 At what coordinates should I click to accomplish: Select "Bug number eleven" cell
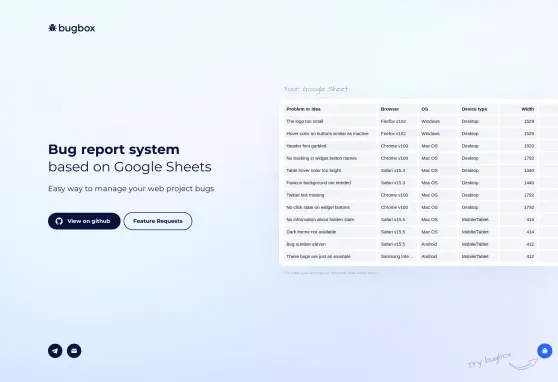[330, 244]
